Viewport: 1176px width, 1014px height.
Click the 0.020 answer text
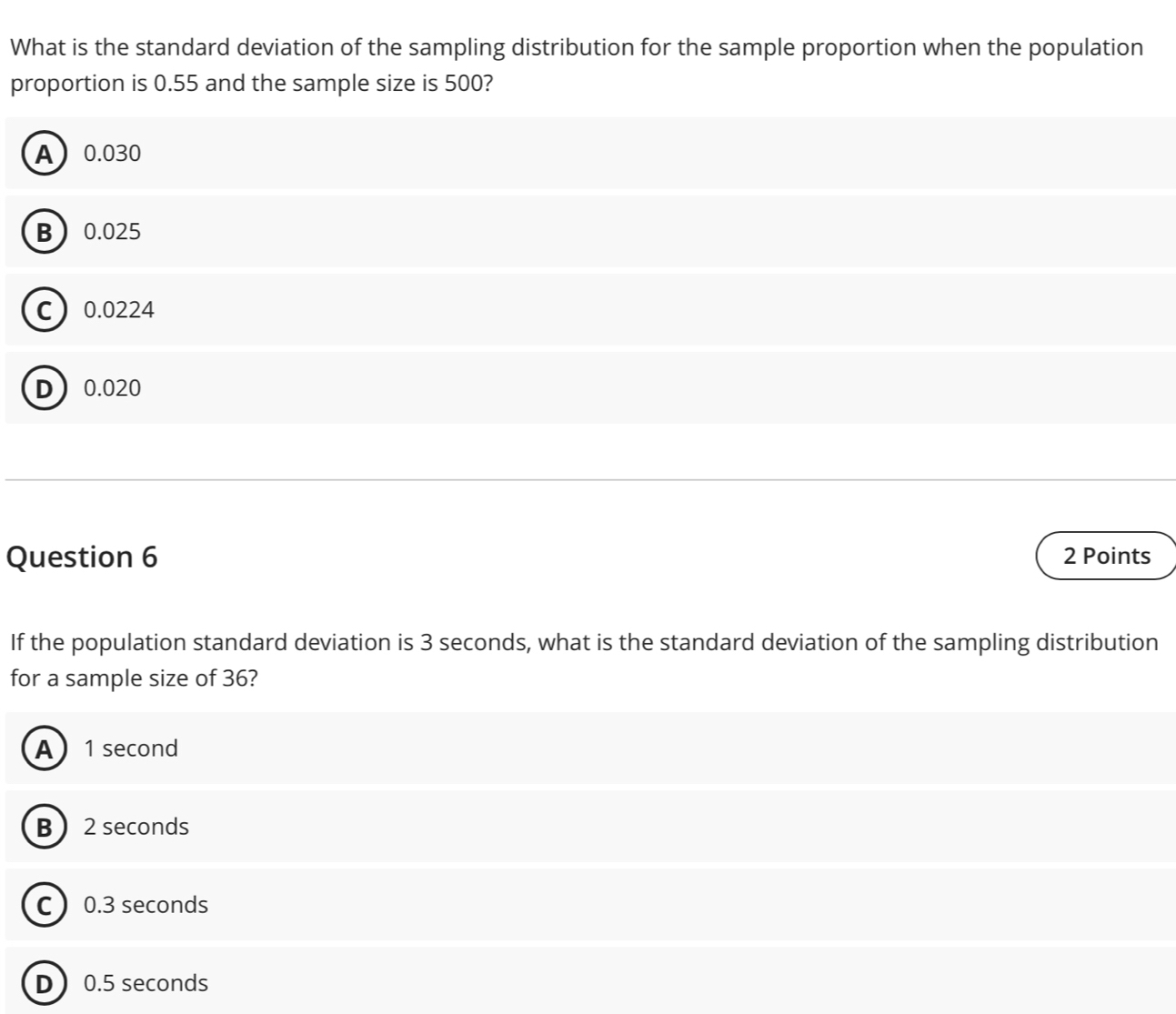113,388
